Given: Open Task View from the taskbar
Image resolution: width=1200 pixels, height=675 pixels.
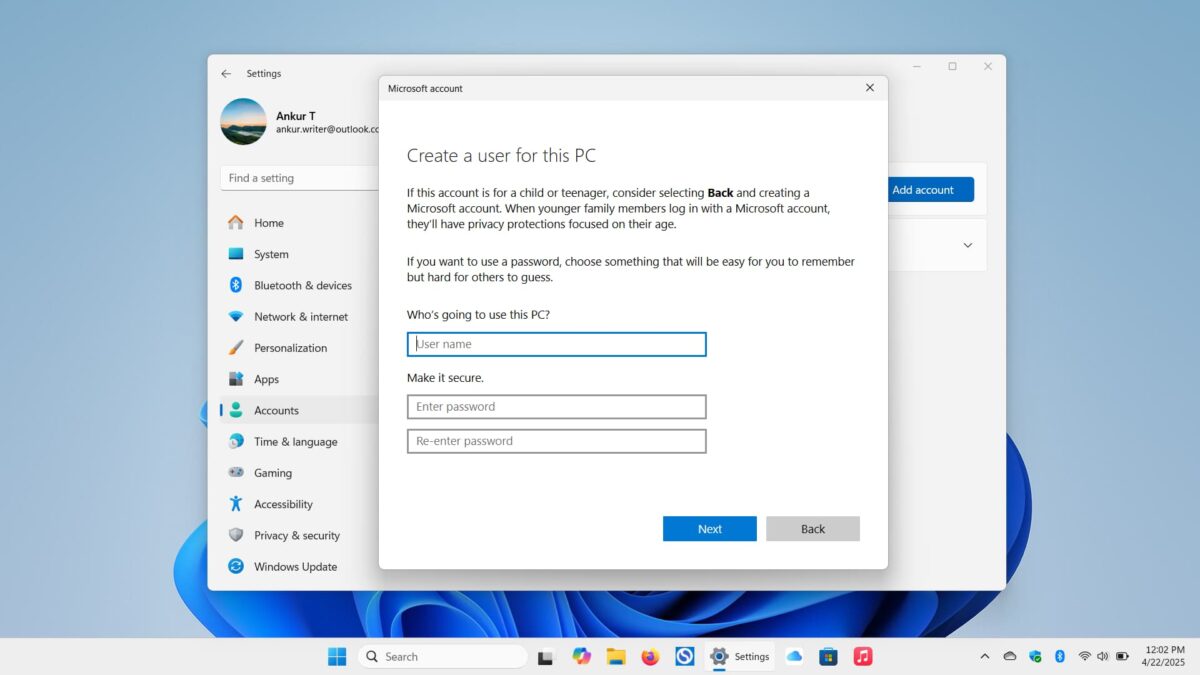Looking at the screenshot, I should tap(546, 657).
